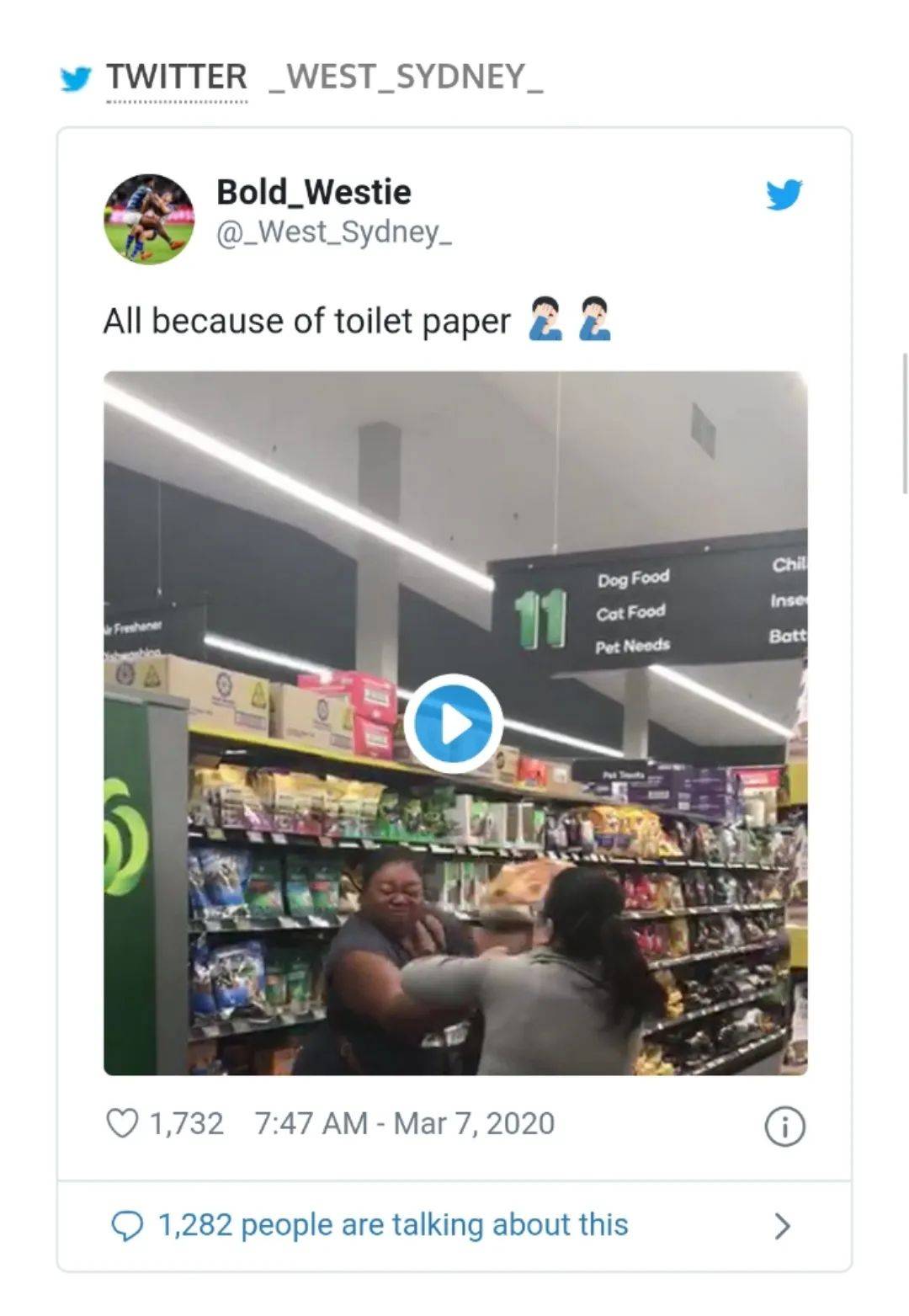Click the first facepalm emoji in the tweet
The image size is (909, 1316).
[x=545, y=318]
